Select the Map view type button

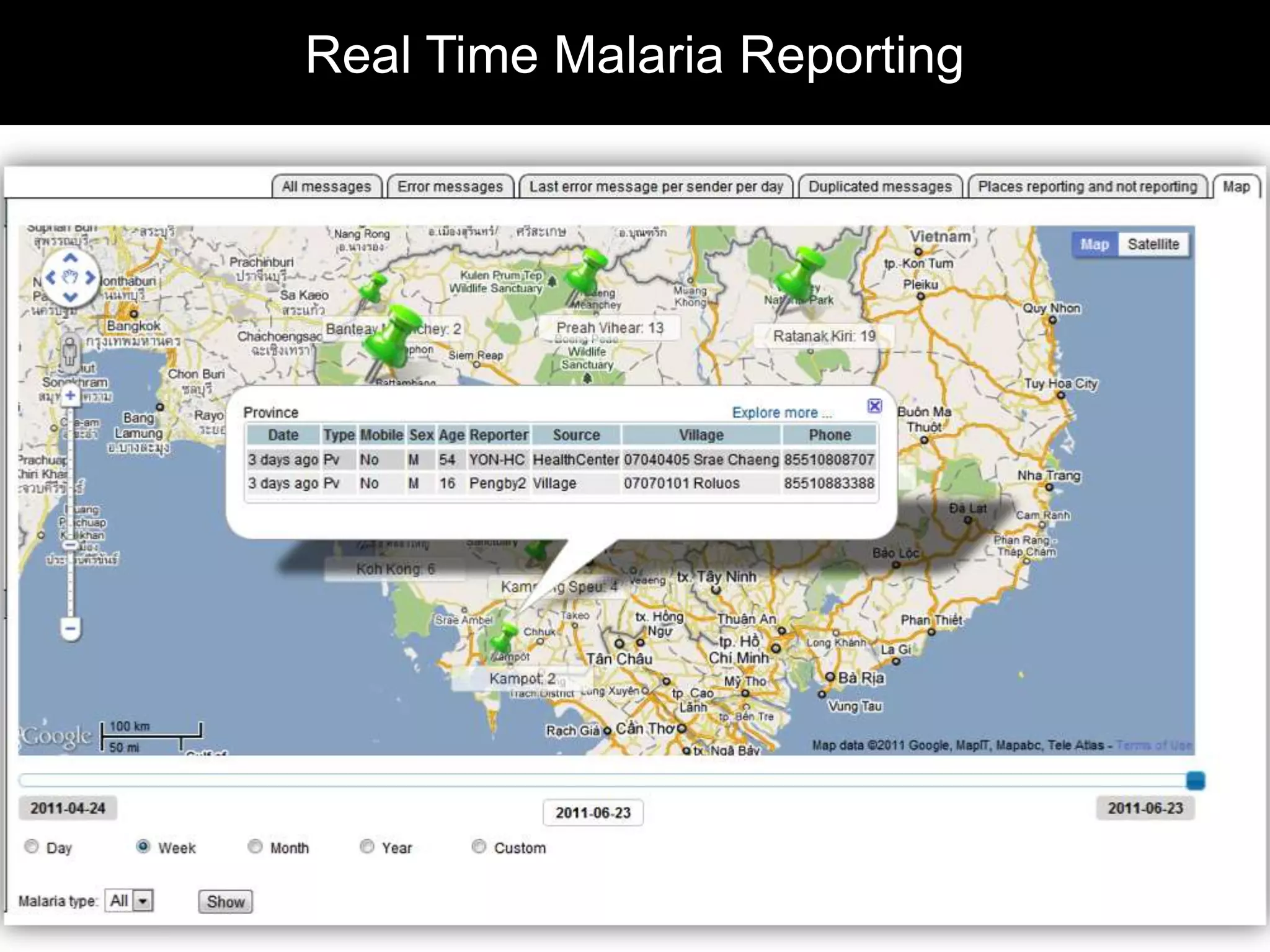(x=1095, y=244)
